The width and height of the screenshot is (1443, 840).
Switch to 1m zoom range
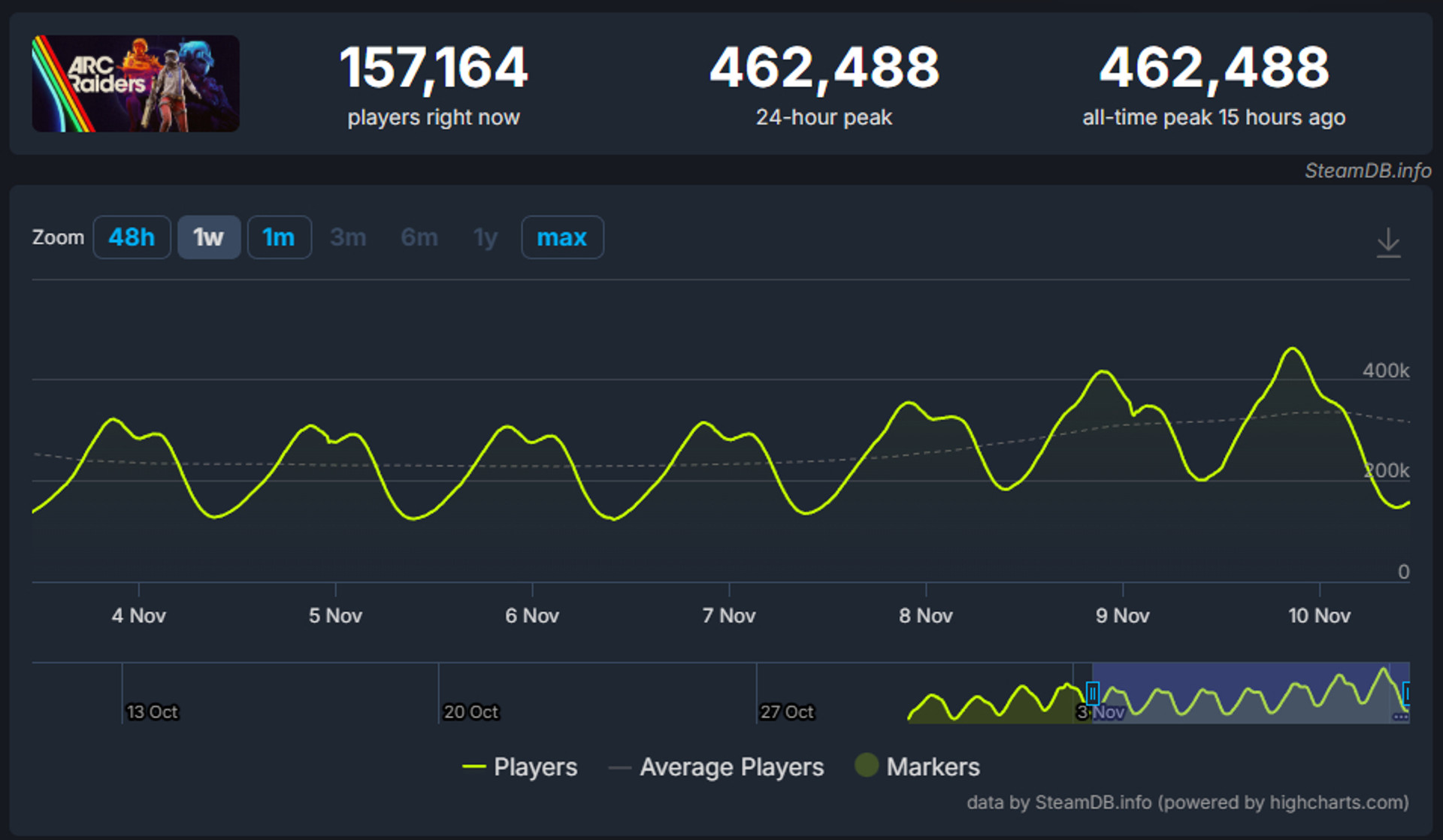[x=279, y=237]
